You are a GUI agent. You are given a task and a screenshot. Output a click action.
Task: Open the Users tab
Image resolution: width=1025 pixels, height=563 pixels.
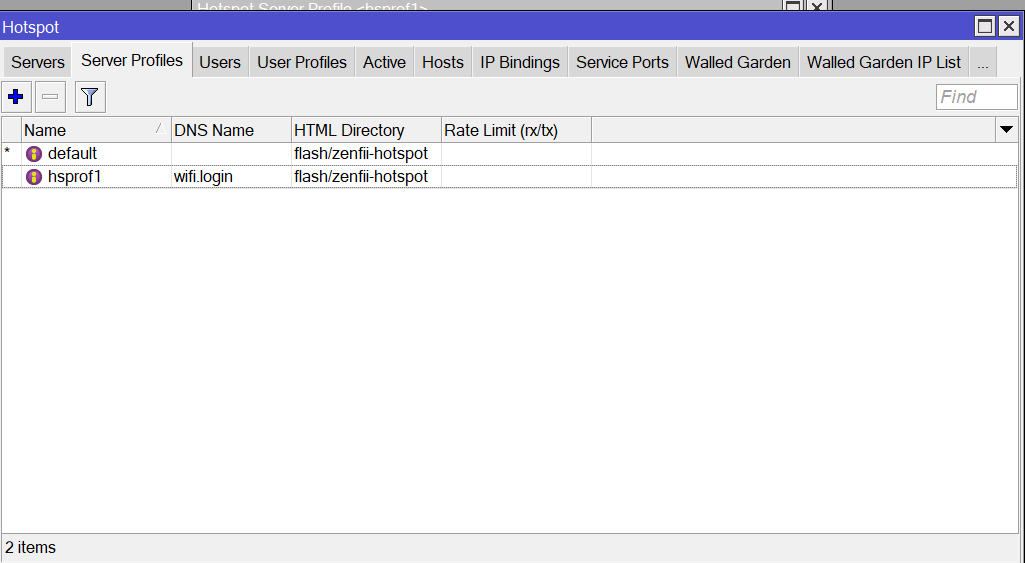[220, 62]
